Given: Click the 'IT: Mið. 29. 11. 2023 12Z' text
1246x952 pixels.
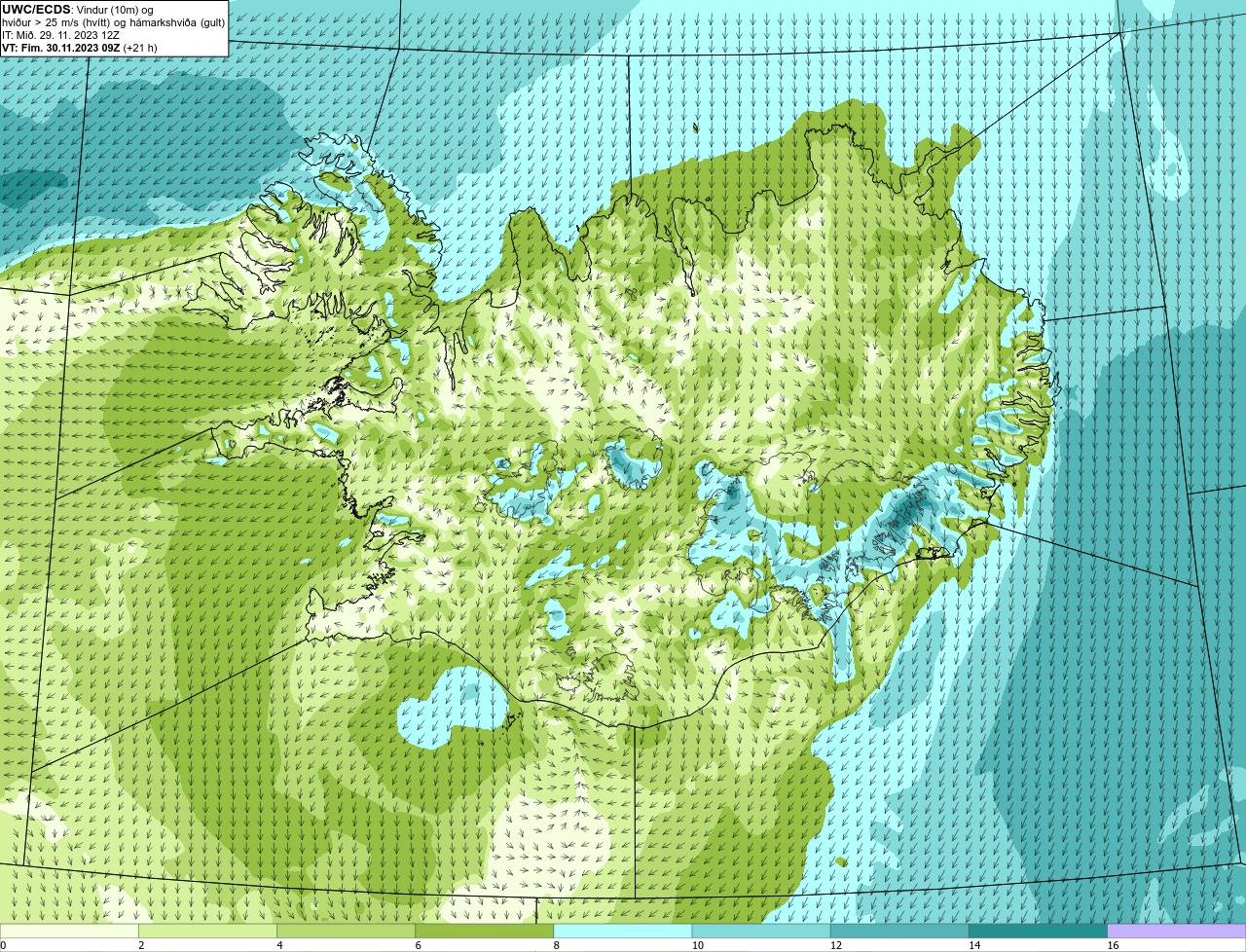Looking at the screenshot, I should [x=60, y=35].
